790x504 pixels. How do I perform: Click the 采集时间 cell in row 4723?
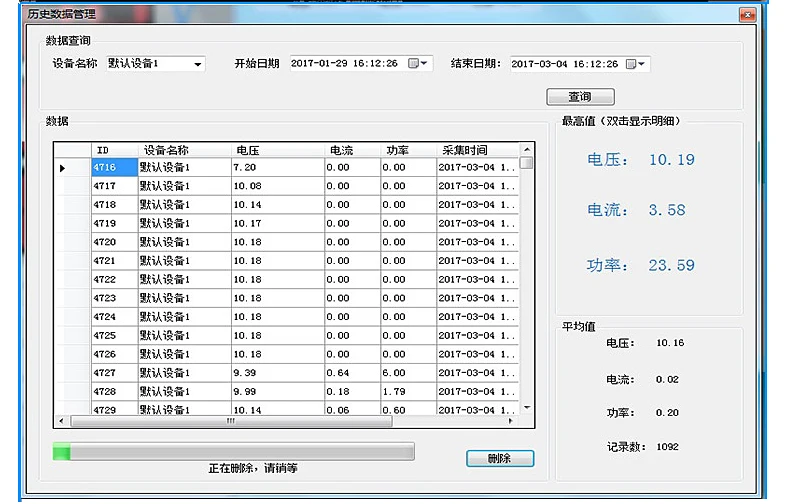click(x=477, y=298)
